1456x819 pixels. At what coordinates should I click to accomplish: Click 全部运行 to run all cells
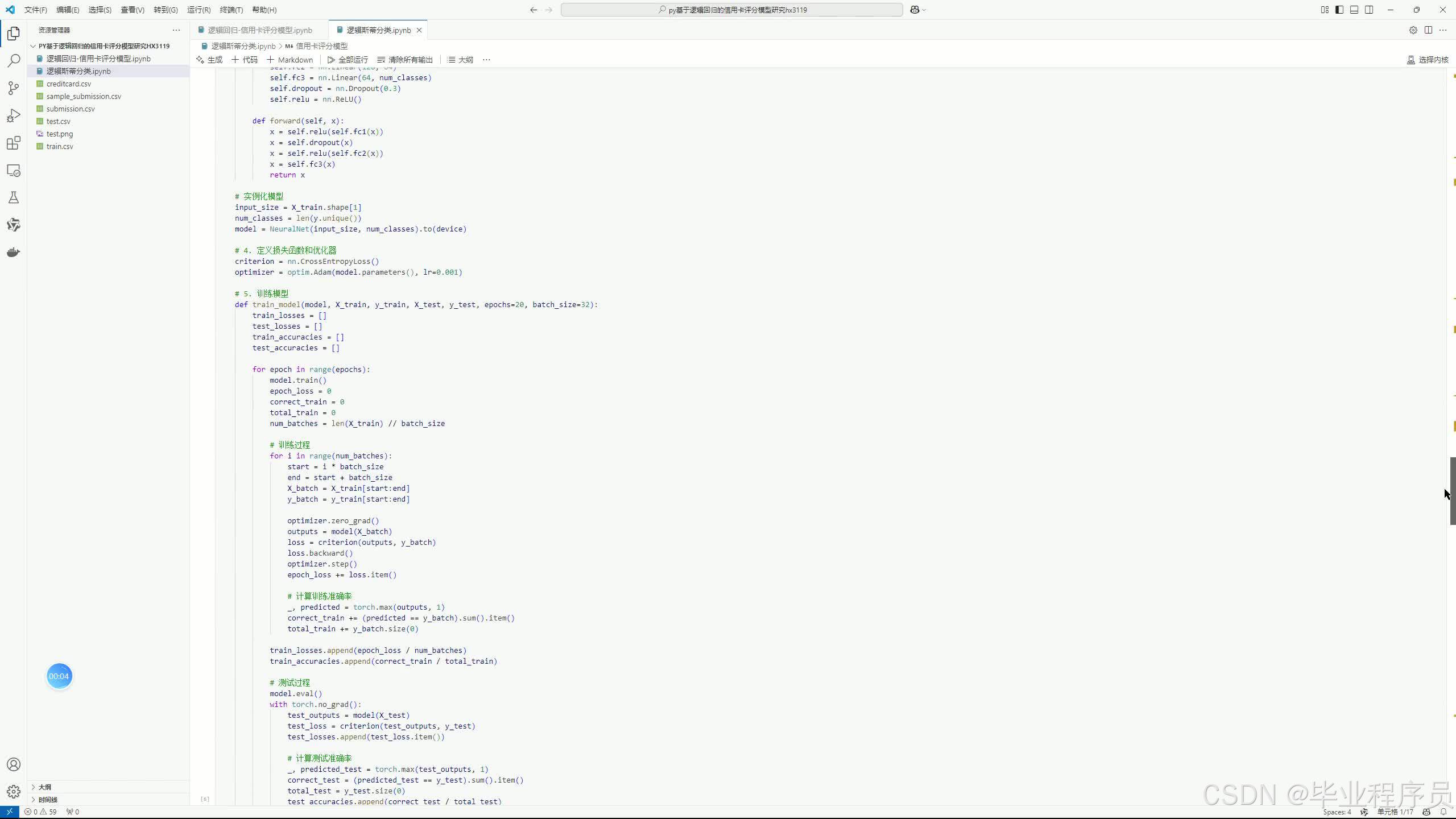pyautogui.click(x=348, y=60)
